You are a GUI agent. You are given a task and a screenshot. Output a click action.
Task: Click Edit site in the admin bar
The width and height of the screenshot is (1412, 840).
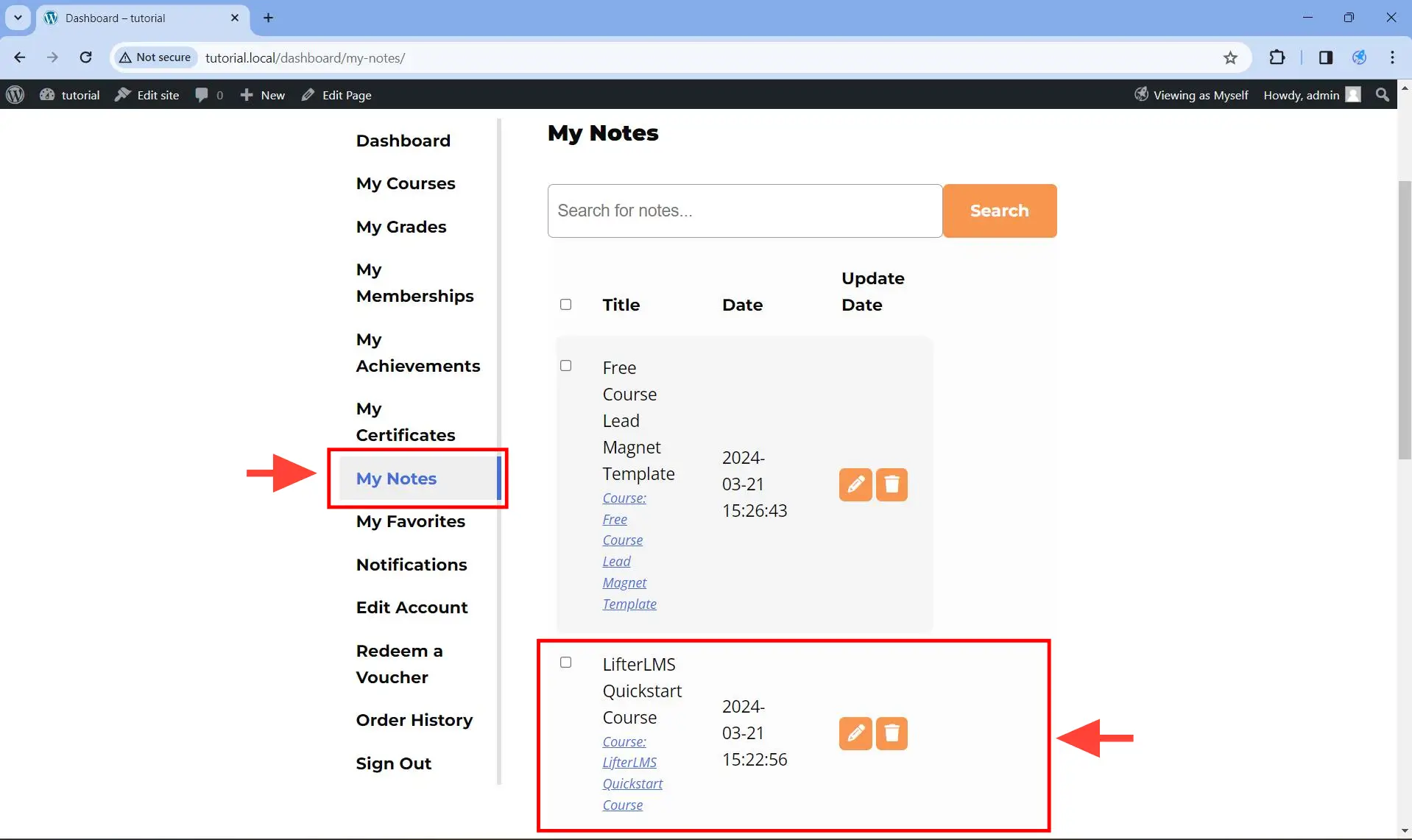[x=147, y=95]
